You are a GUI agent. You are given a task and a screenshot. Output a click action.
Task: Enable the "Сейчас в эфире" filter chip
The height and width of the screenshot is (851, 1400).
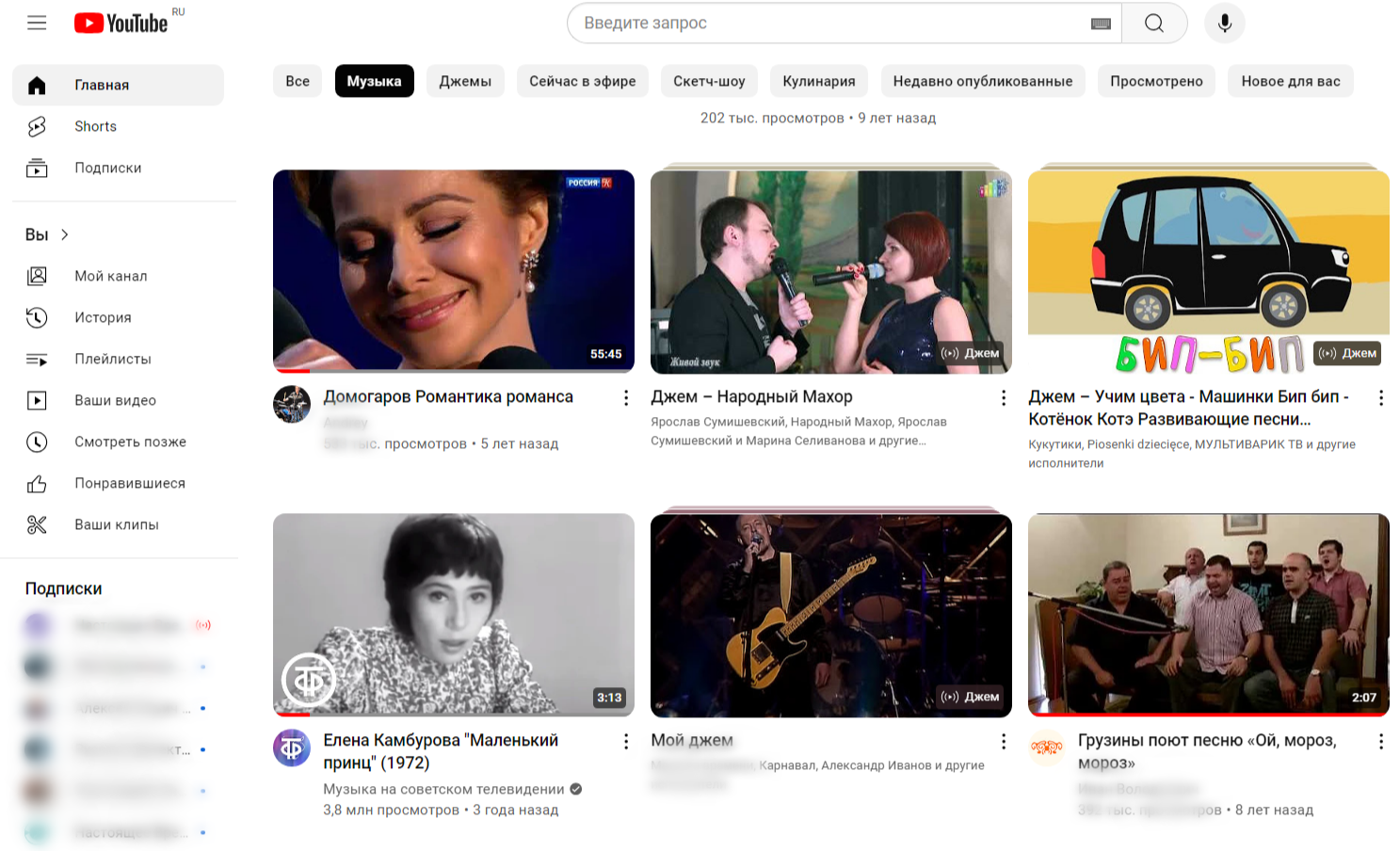click(x=582, y=81)
